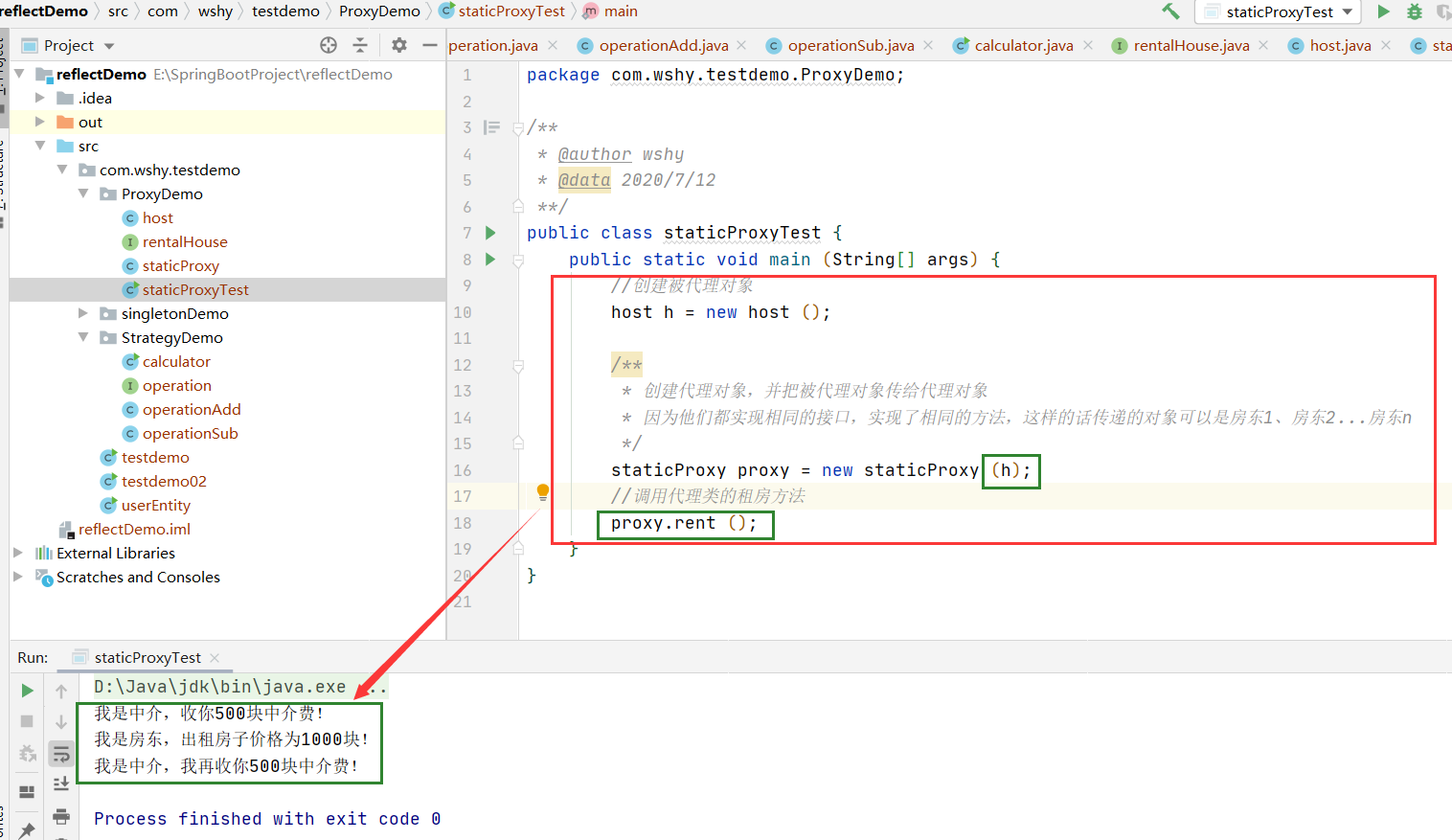Toggle soft-wrap in Run console
This screenshot has height=840, width=1452.
click(61, 754)
